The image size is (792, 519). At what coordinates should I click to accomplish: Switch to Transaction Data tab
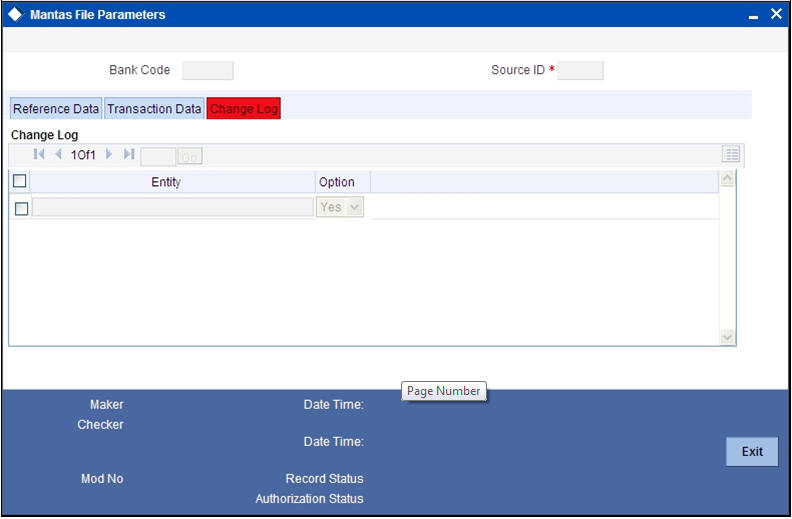(154, 109)
